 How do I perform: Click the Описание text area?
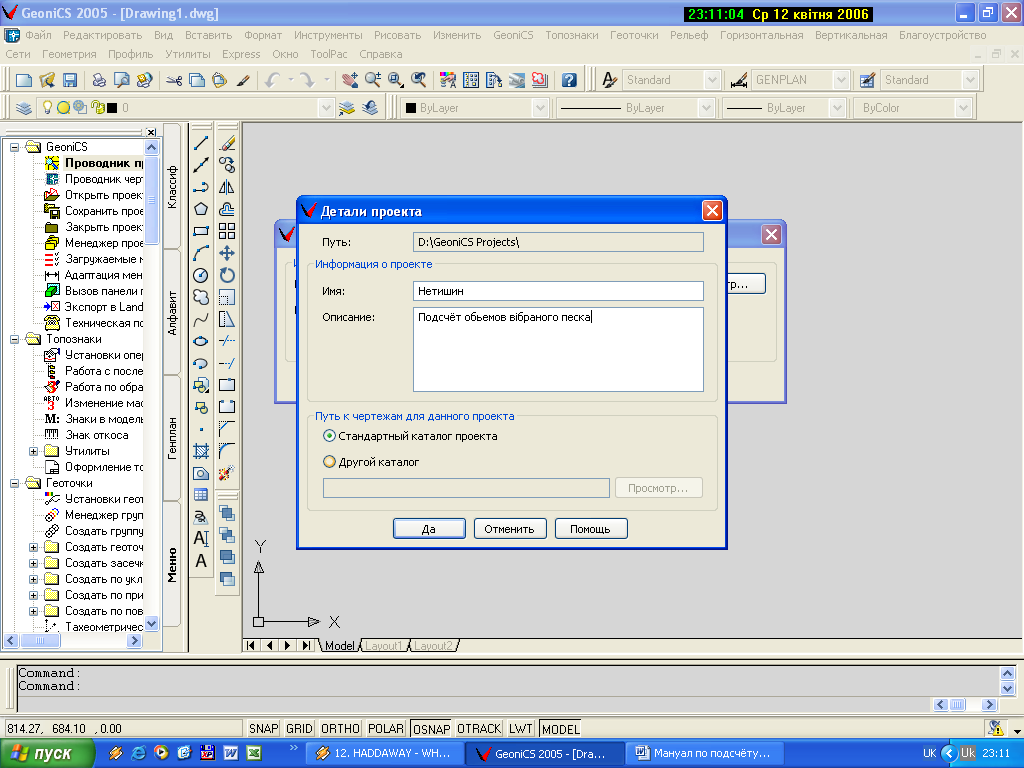(558, 349)
